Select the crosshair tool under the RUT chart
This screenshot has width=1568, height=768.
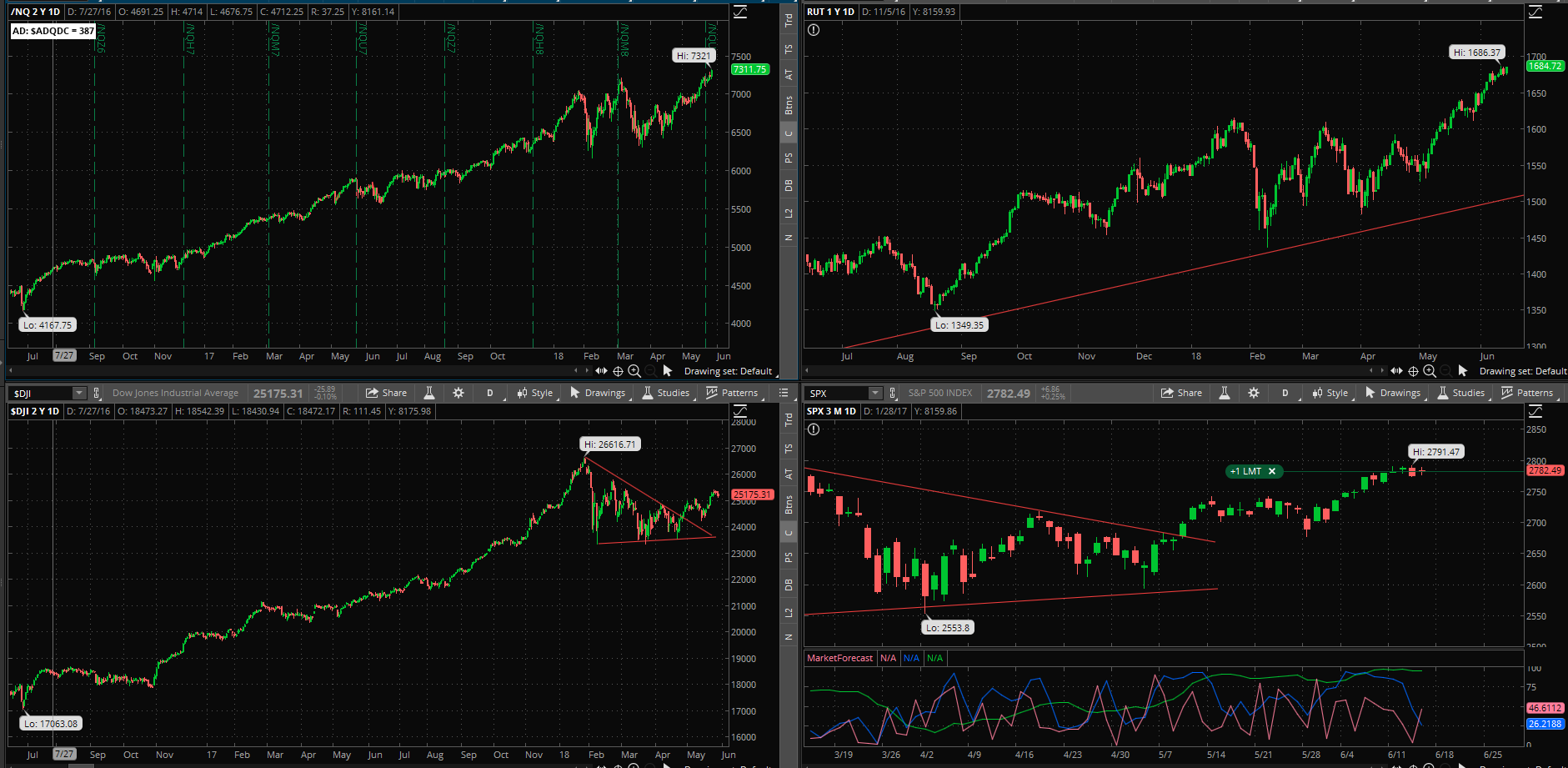(x=1413, y=371)
